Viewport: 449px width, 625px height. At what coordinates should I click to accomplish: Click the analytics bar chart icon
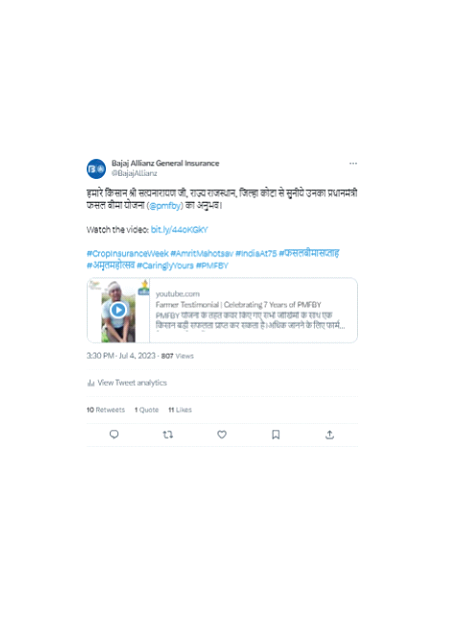click(x=91, y=383)
